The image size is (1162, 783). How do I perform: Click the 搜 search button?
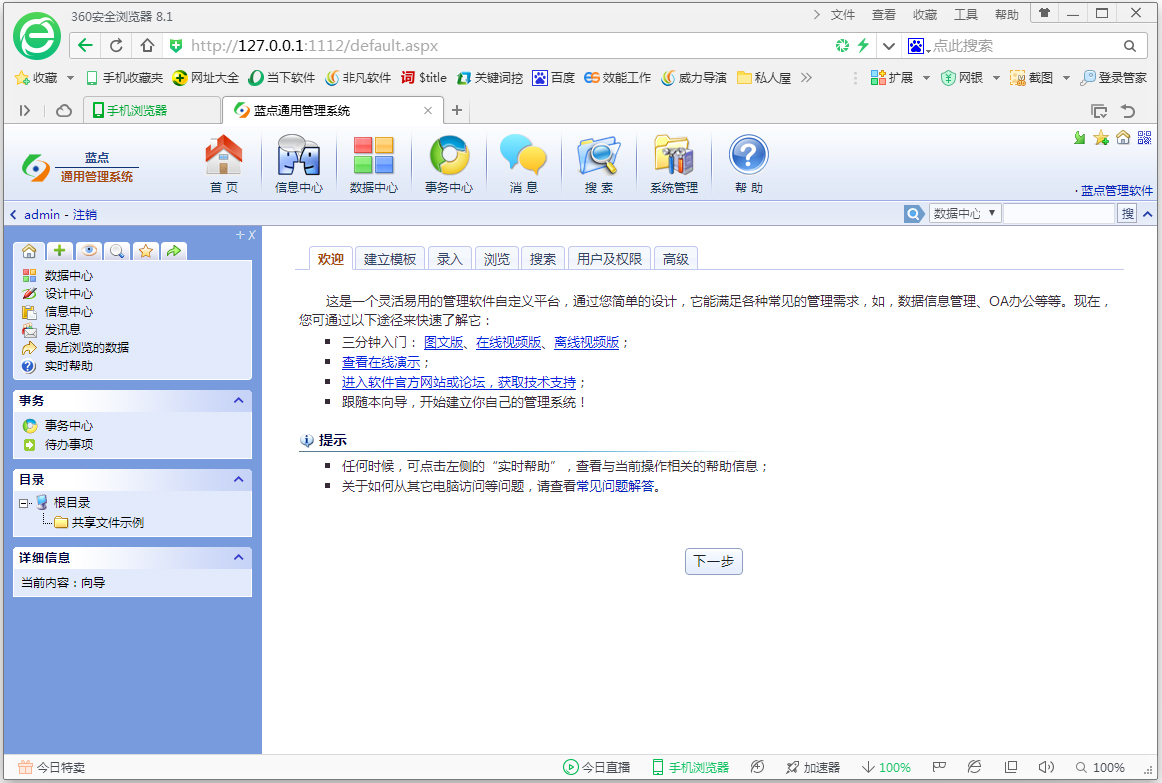pyautogui.click(x=1127, y=213)
